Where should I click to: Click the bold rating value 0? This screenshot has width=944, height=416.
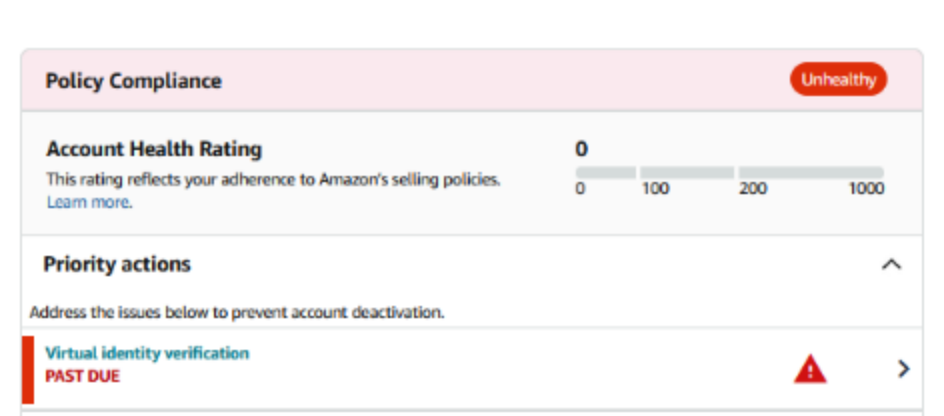582,149
